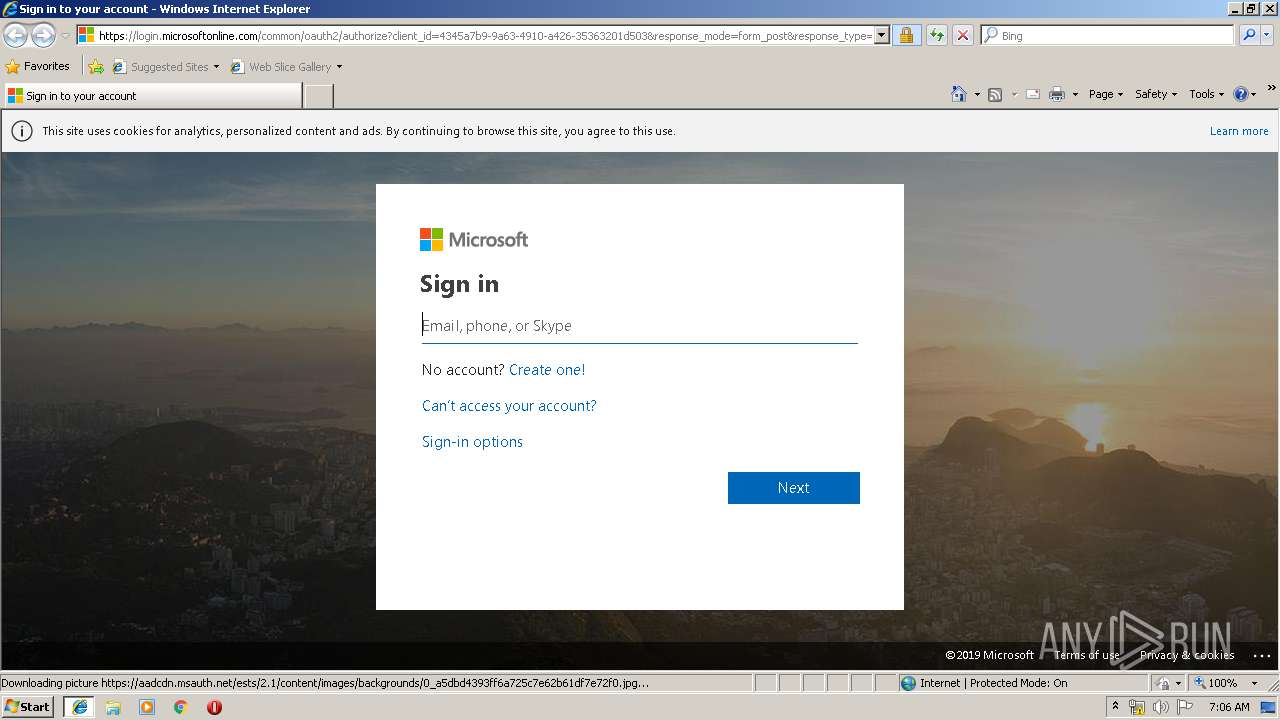Click the 'Create one!' link
The width and height of the screenshot is (1280, 720).
(547, 370)
